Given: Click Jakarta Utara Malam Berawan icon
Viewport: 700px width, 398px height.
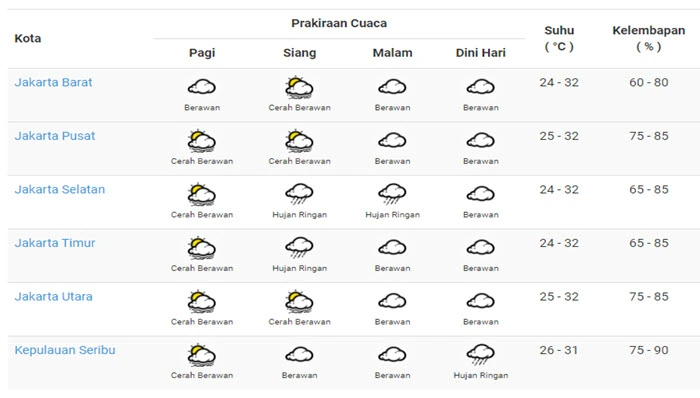Looking at the screenshot, I should point(392,301).
